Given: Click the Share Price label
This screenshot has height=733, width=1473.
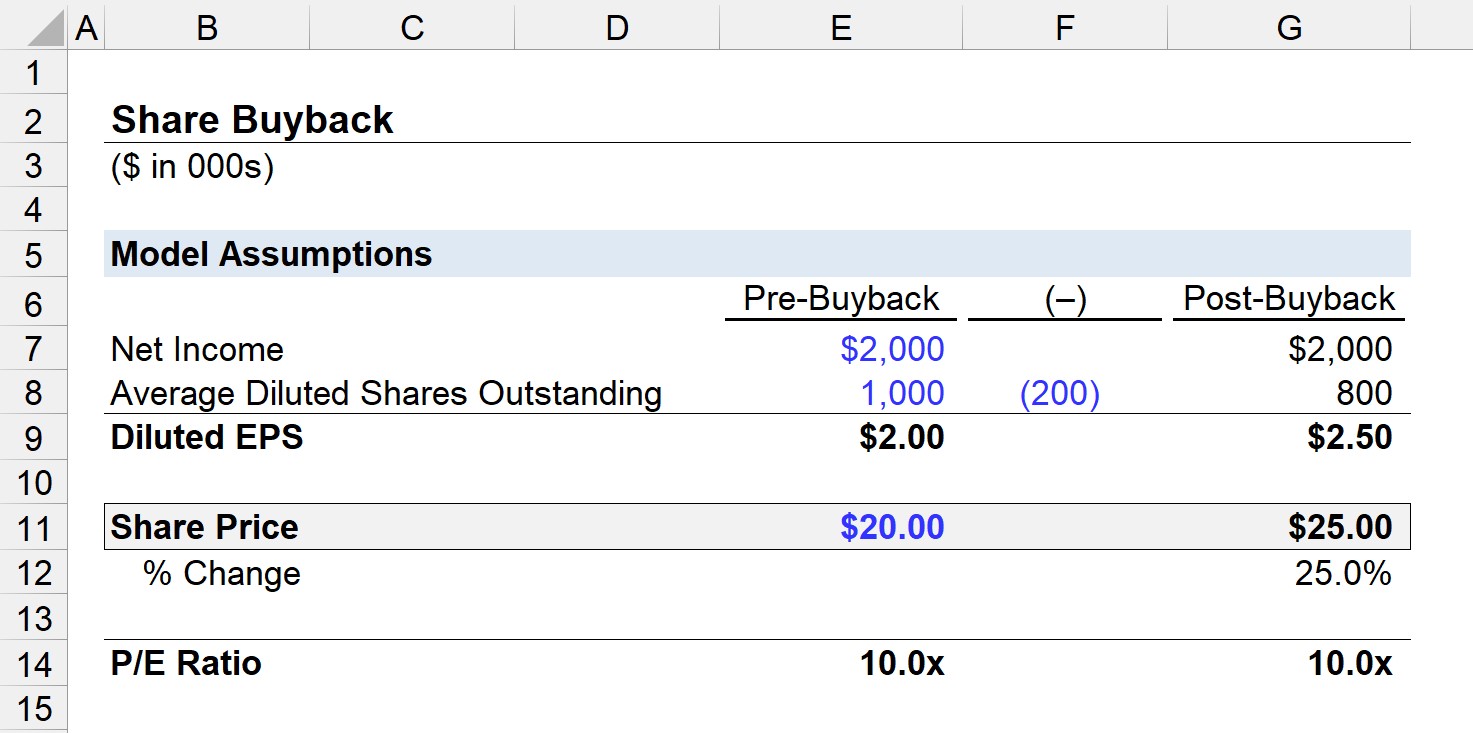Looking at the screenshot, I should pos(204,527).
